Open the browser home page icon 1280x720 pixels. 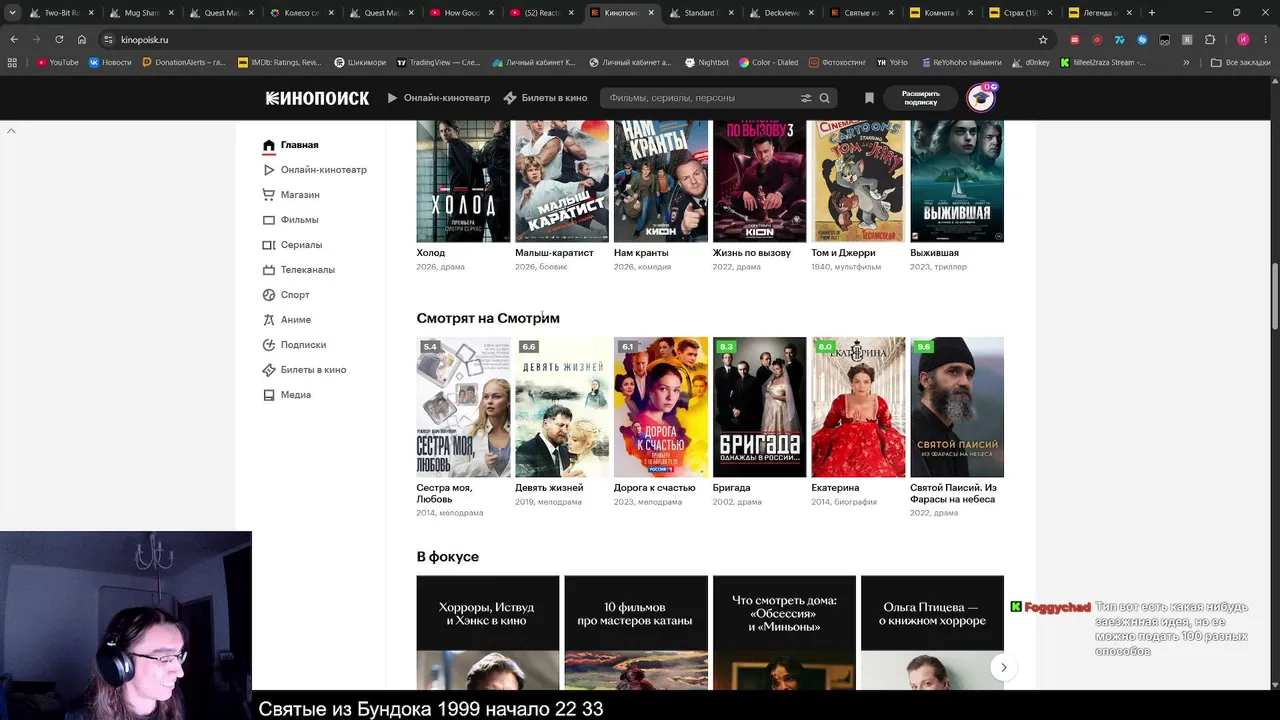82,40
